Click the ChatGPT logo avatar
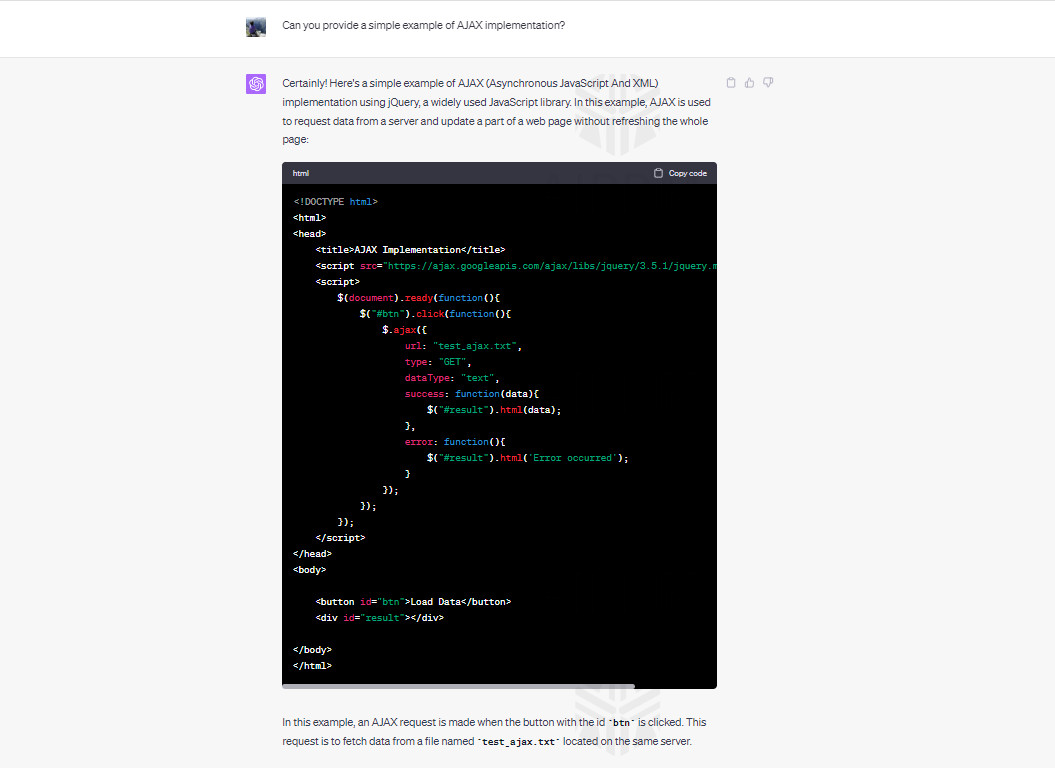The image size is (1055, 768). [x=256, y=84]
